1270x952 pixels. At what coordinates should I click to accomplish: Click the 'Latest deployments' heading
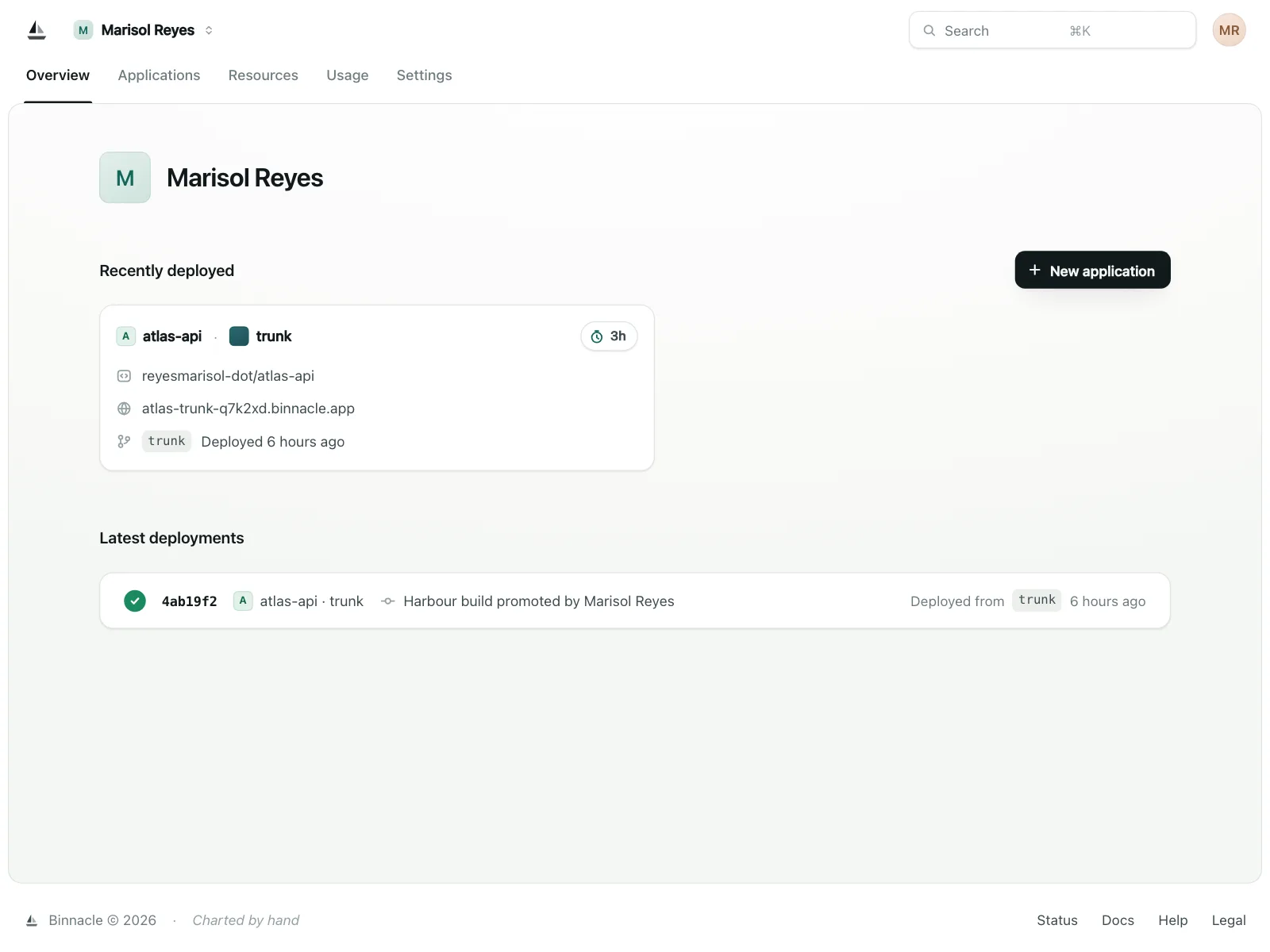[x=171, y=538]
